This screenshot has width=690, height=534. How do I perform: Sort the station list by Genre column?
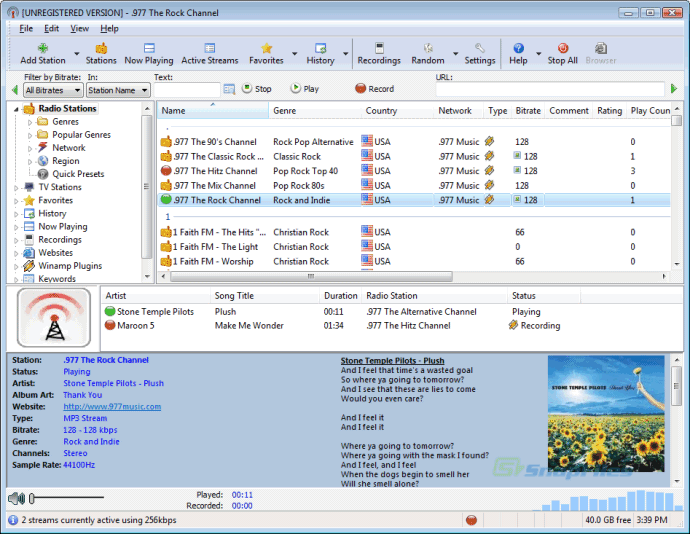pyautogui.click(x=285, y=111)
